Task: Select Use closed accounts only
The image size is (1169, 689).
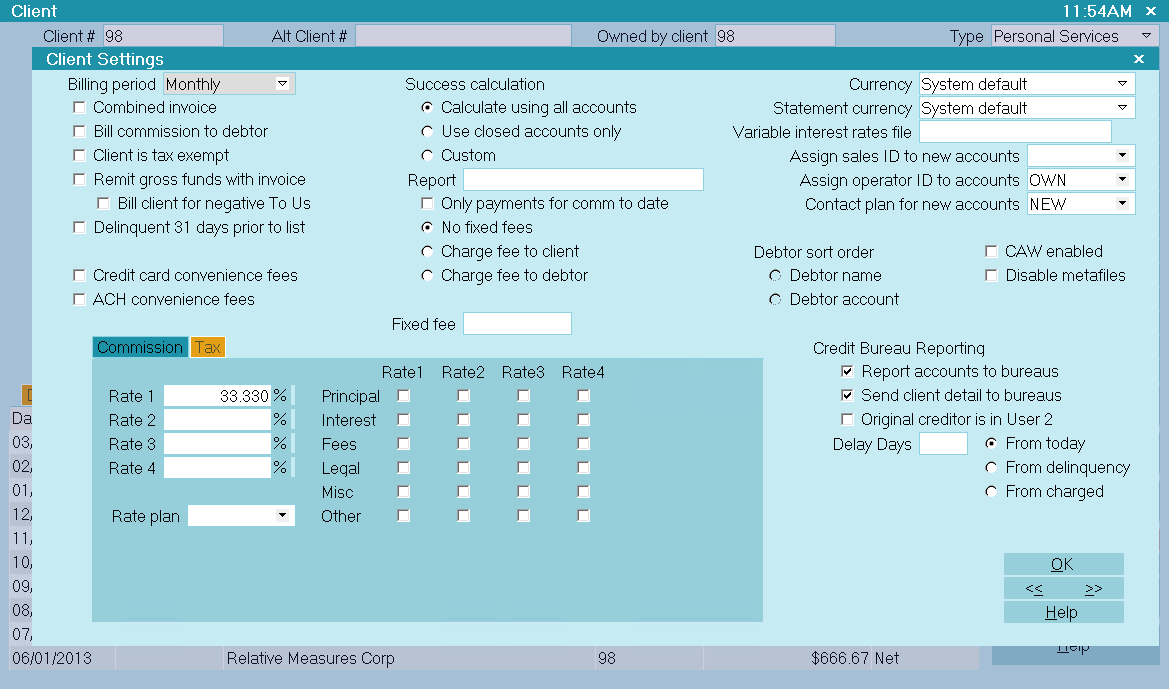Action: [427, 131]
